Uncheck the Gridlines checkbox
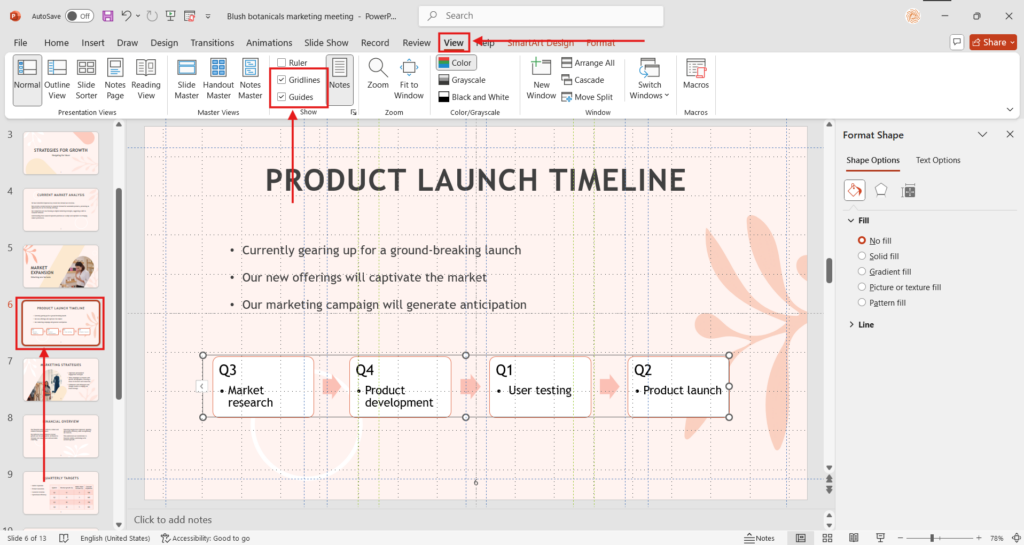The height and width of the screenshot is (545, 1024). click(x=282, y=79)
